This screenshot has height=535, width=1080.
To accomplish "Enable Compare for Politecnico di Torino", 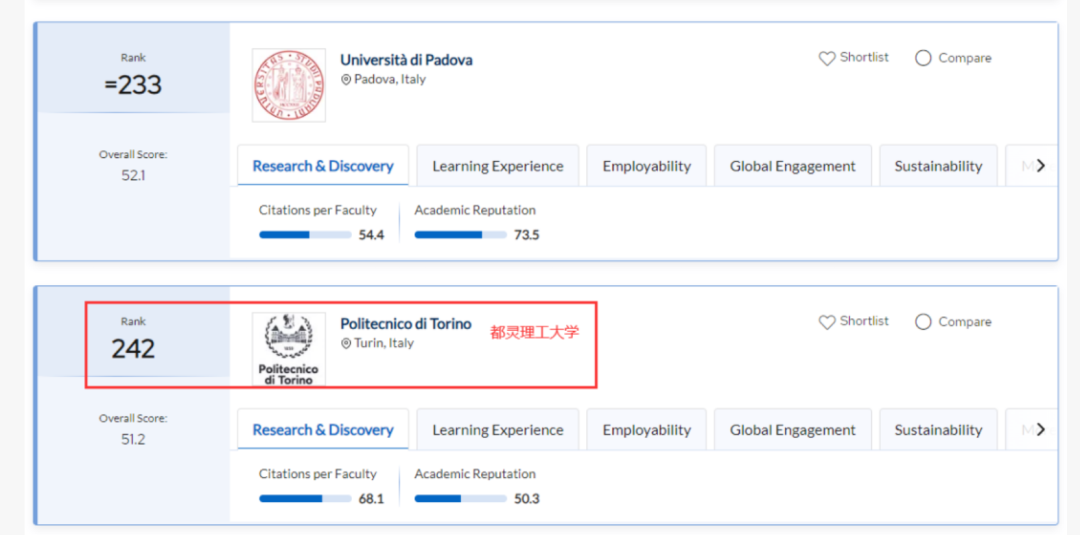I will coord(923,322).
